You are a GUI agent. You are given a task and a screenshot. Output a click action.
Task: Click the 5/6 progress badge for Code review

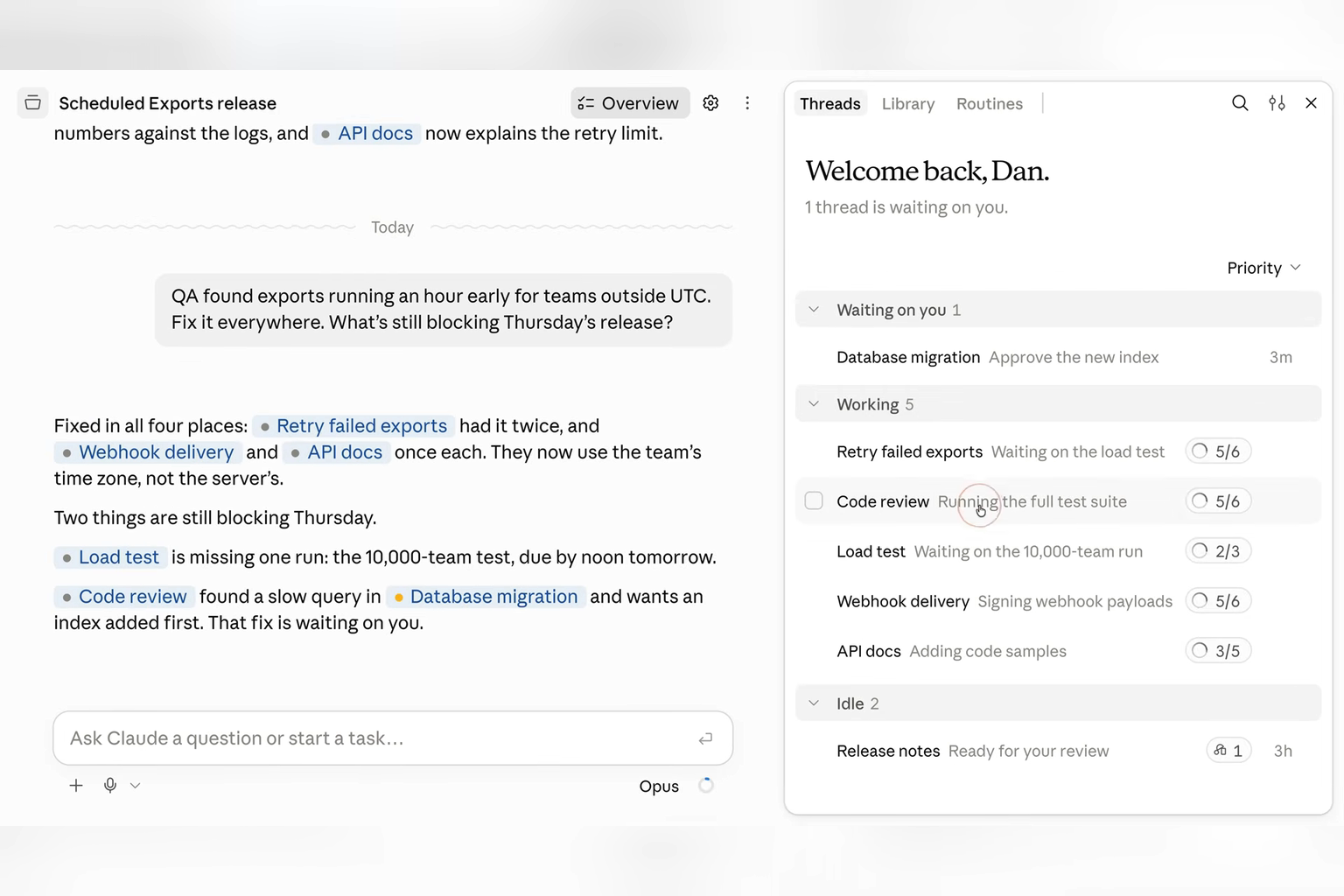click(1218, 501)
